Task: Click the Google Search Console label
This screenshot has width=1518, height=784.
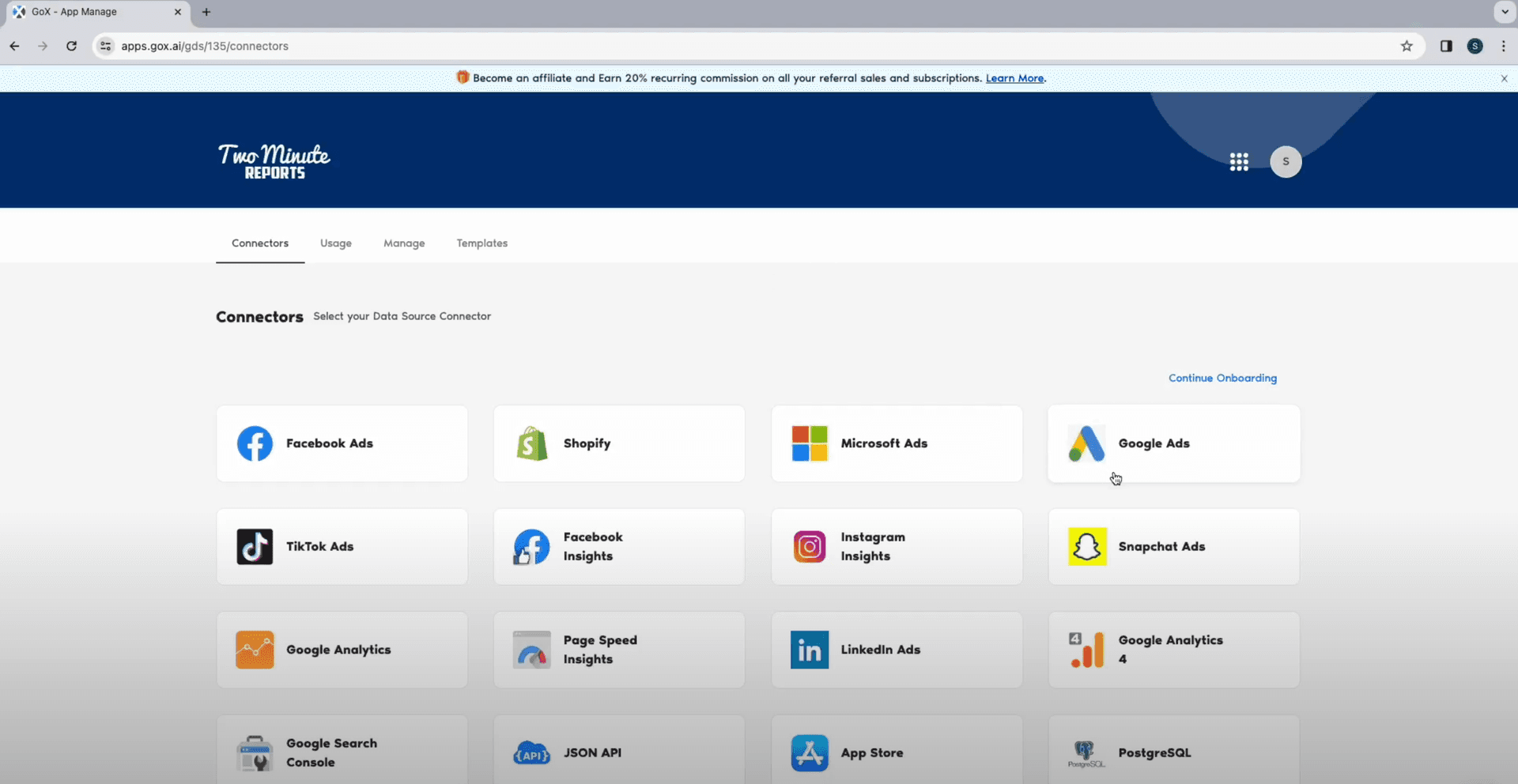Action: (332, 753)
